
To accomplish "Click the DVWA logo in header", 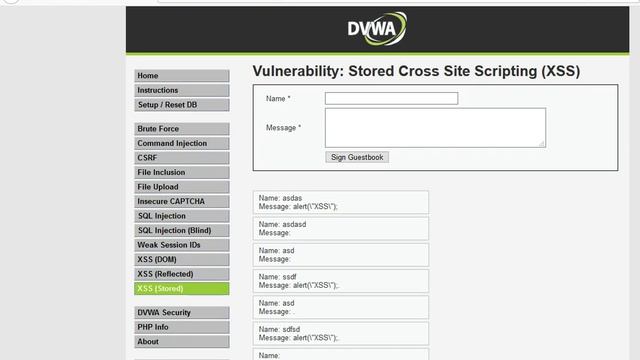I will point(377,29).
